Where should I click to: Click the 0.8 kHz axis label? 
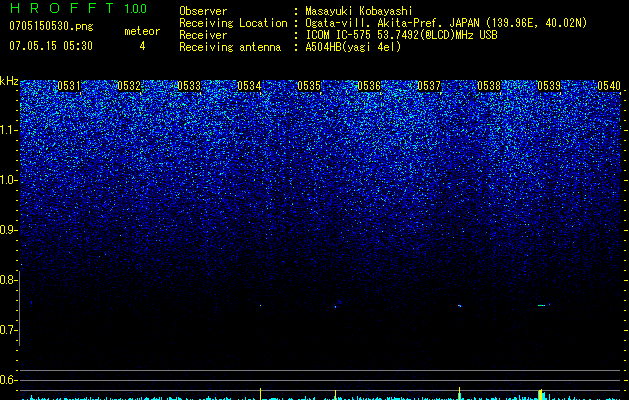(x=7, y=280)
